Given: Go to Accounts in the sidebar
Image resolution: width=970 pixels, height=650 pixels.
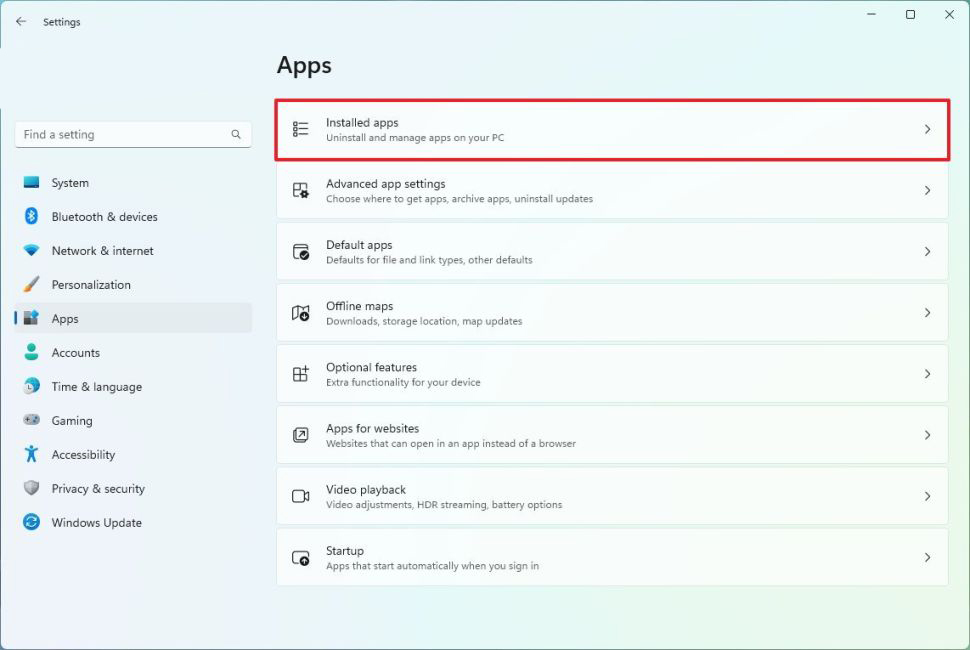Looking at the screenshot, I should point(75,353).
